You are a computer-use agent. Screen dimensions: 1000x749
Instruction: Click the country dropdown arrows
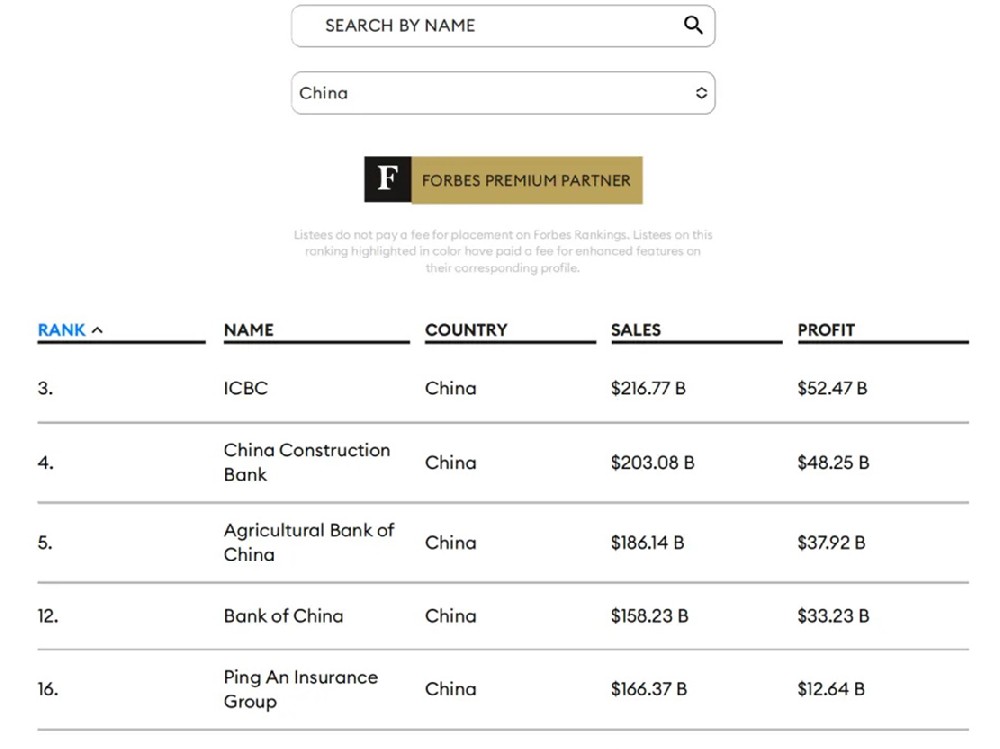point(701,93)
